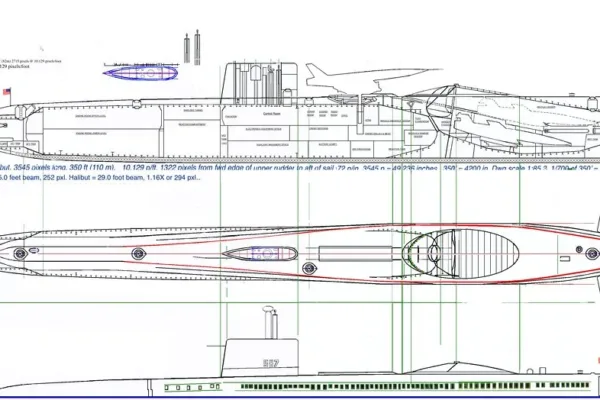Click the sail structure on the cutaway profile

click(261, 84)
